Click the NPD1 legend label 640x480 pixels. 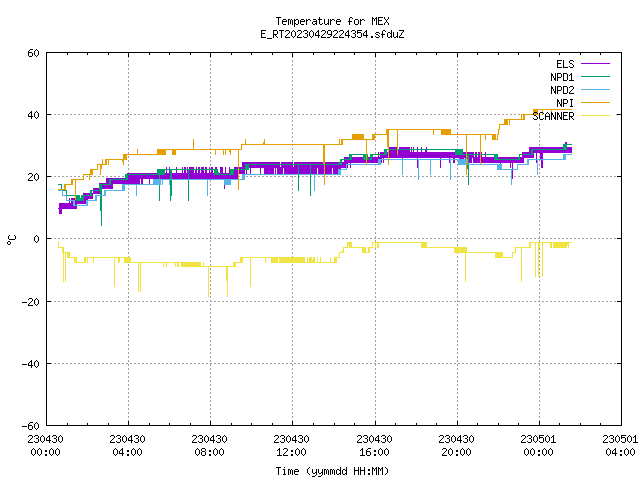[x=562, y=77]
